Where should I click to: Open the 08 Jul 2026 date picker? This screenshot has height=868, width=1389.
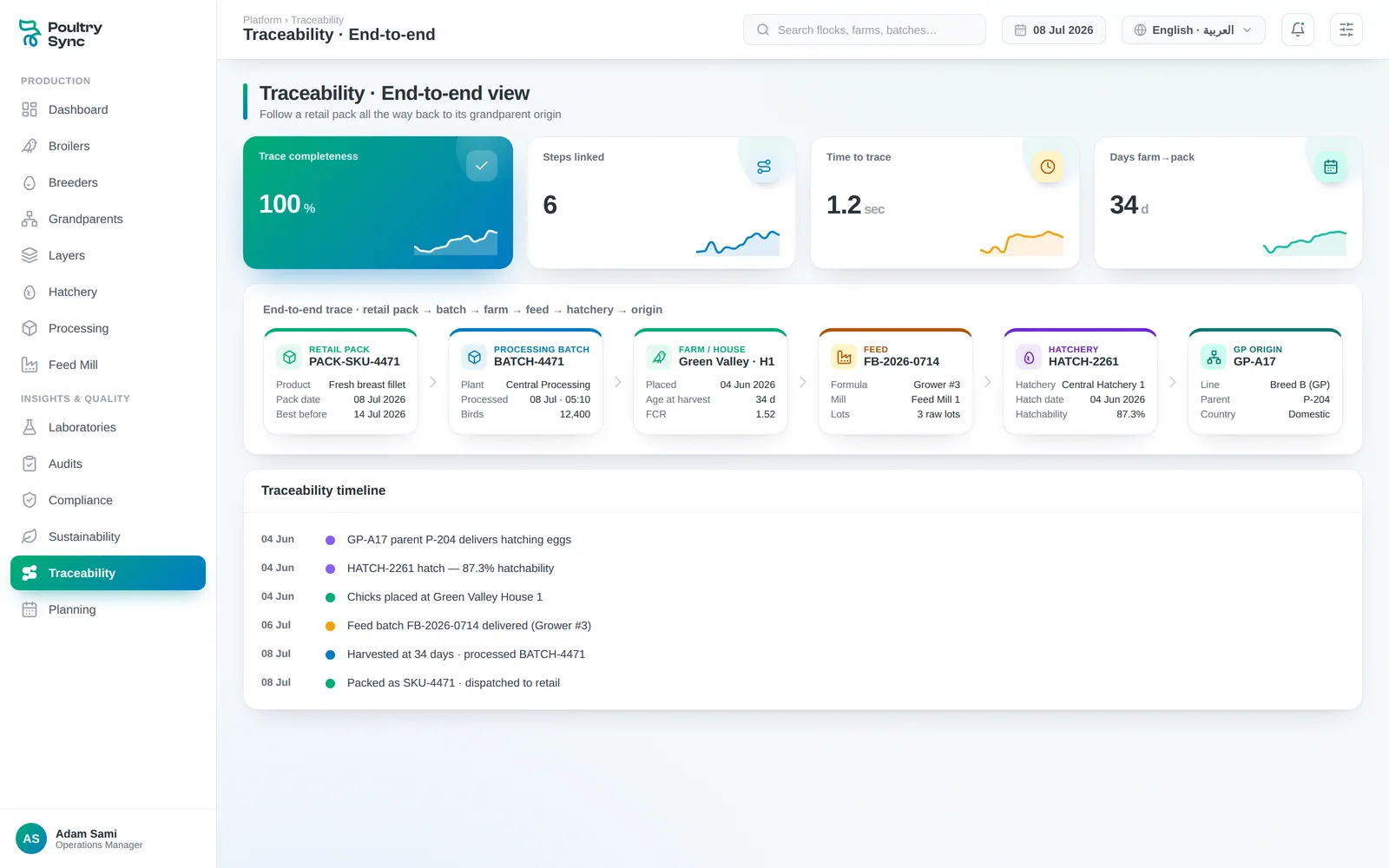point(1054,30)
